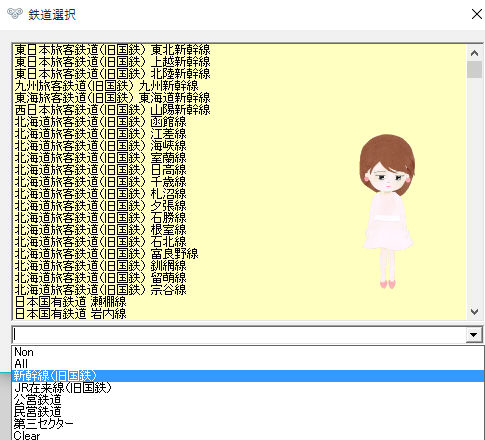This screenshot has height=440, width=485.
Task: Close the 鉄道選択 dialog
Action: 477,14
